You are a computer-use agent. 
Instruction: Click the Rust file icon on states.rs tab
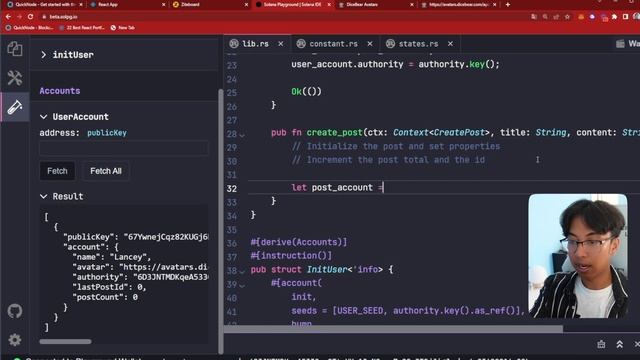390,44
